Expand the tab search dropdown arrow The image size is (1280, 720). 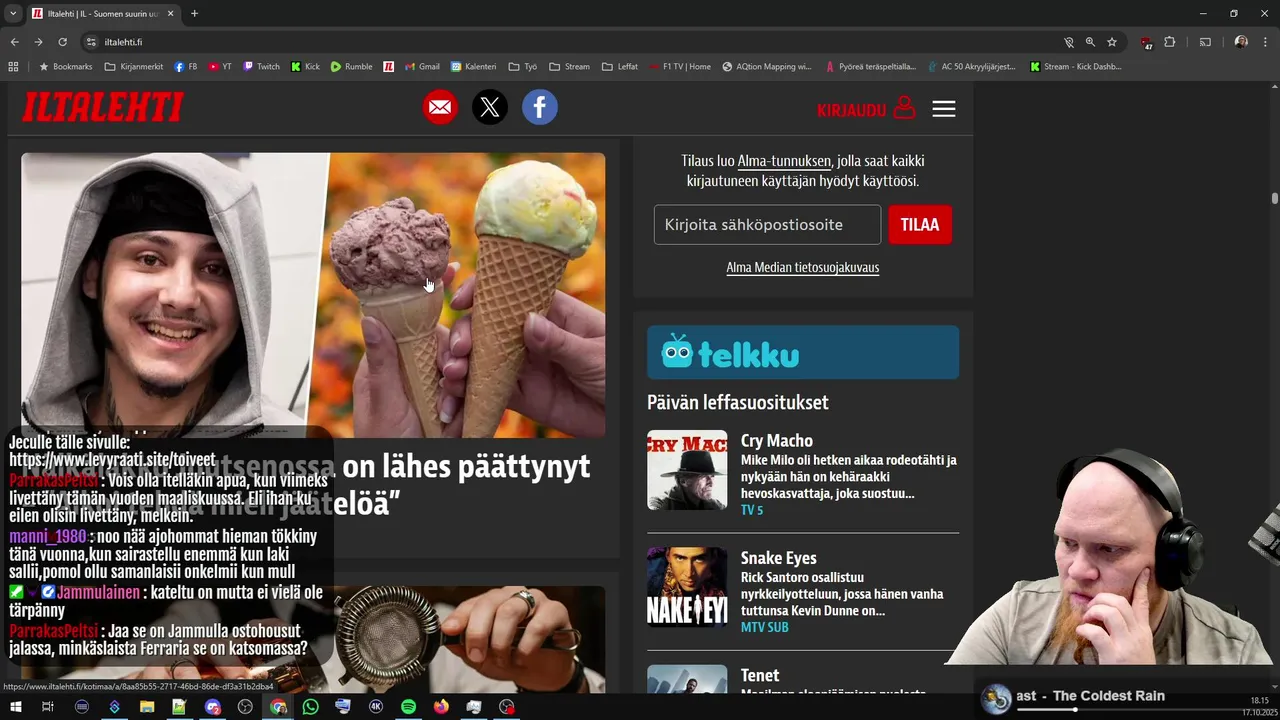(13, 14)
